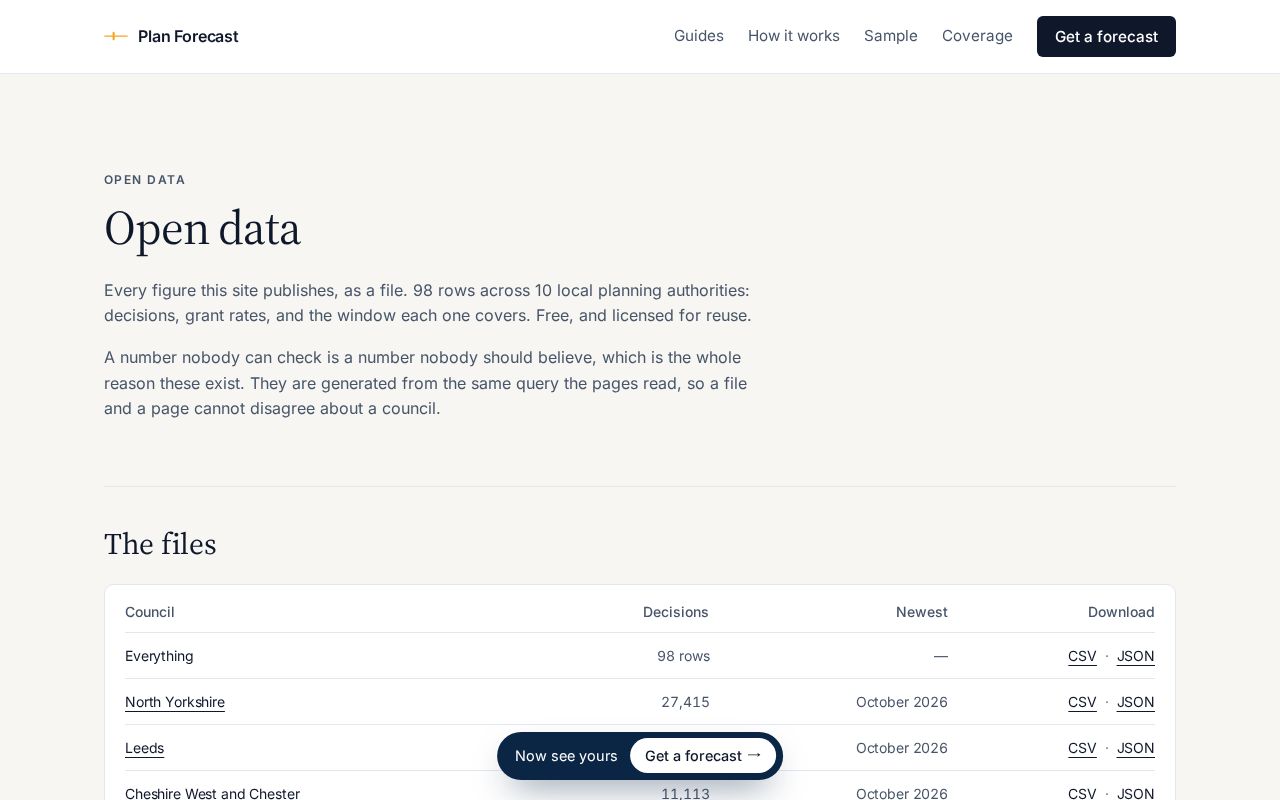Screen dimensions: 1280x800
Task: Click Get a forecast in floating bar
Action: point(703,756)
